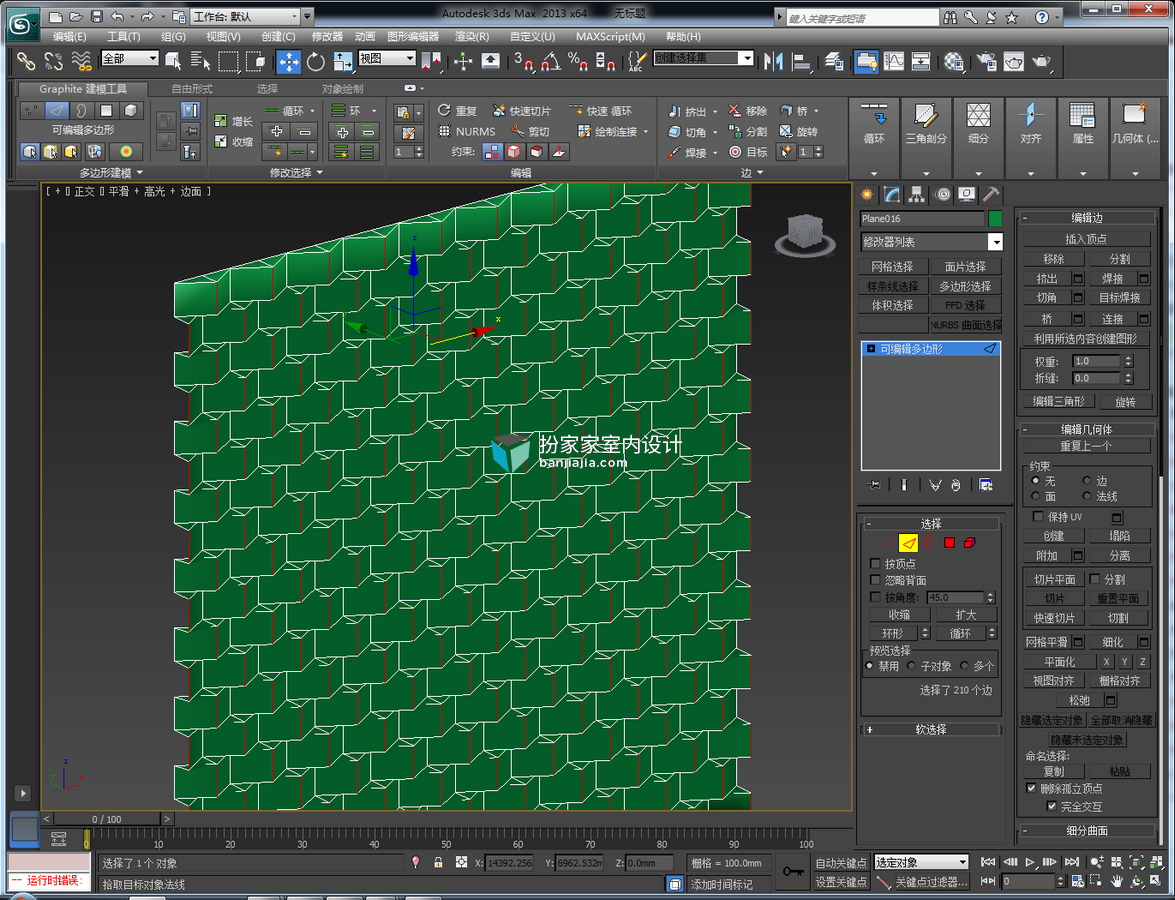Click Play Animation button
Screen dimensions: 1175x900
[1030, 863]
